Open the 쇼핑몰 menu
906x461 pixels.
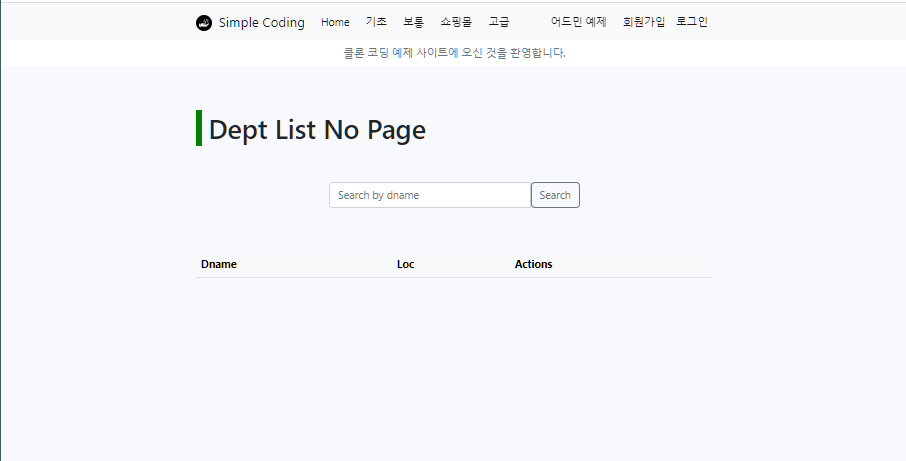pos(456,22)
